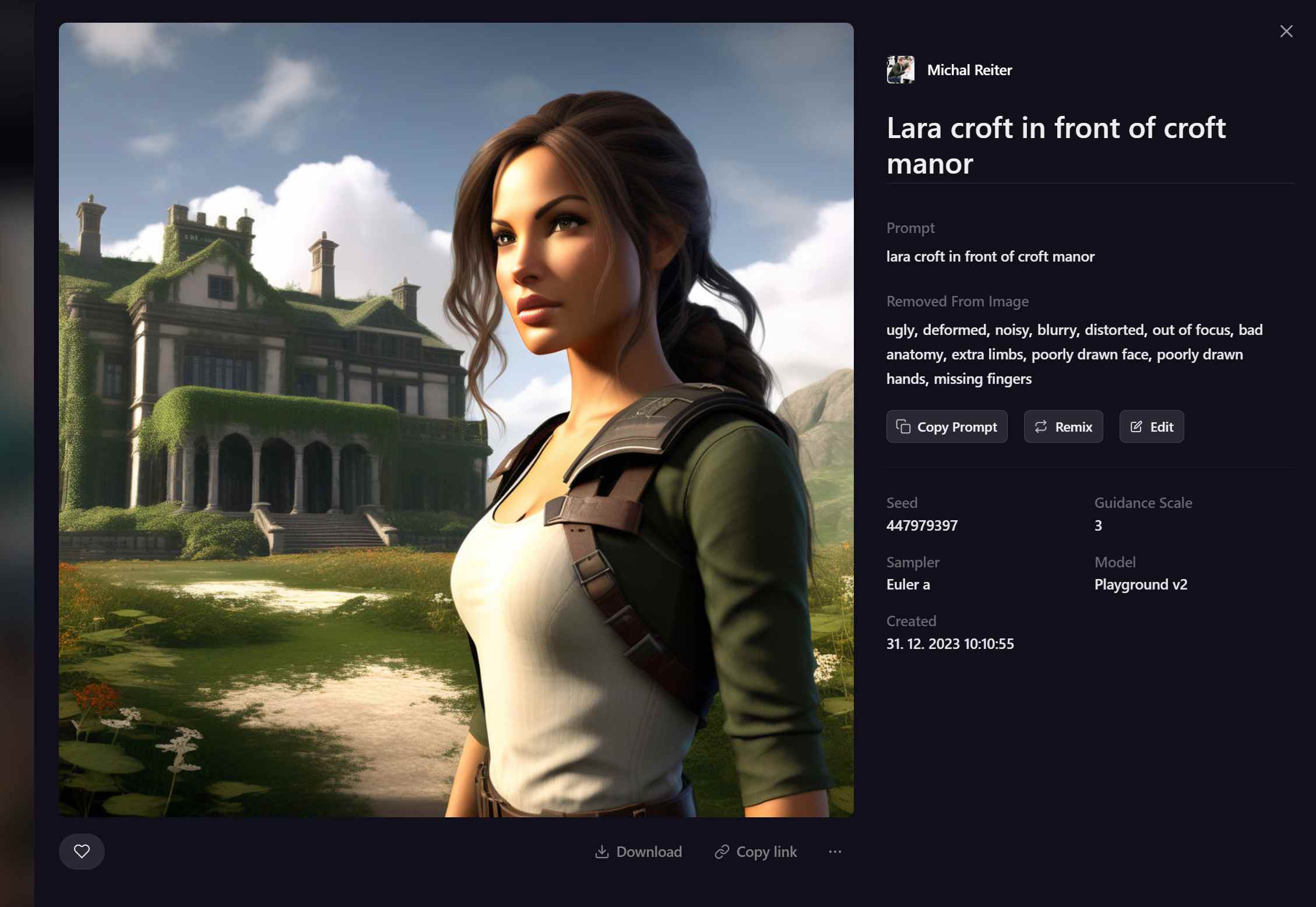Click the Michal Reiter username
Image resolution: width=1316 pixels, height=907 pixels.
(969, 70)
